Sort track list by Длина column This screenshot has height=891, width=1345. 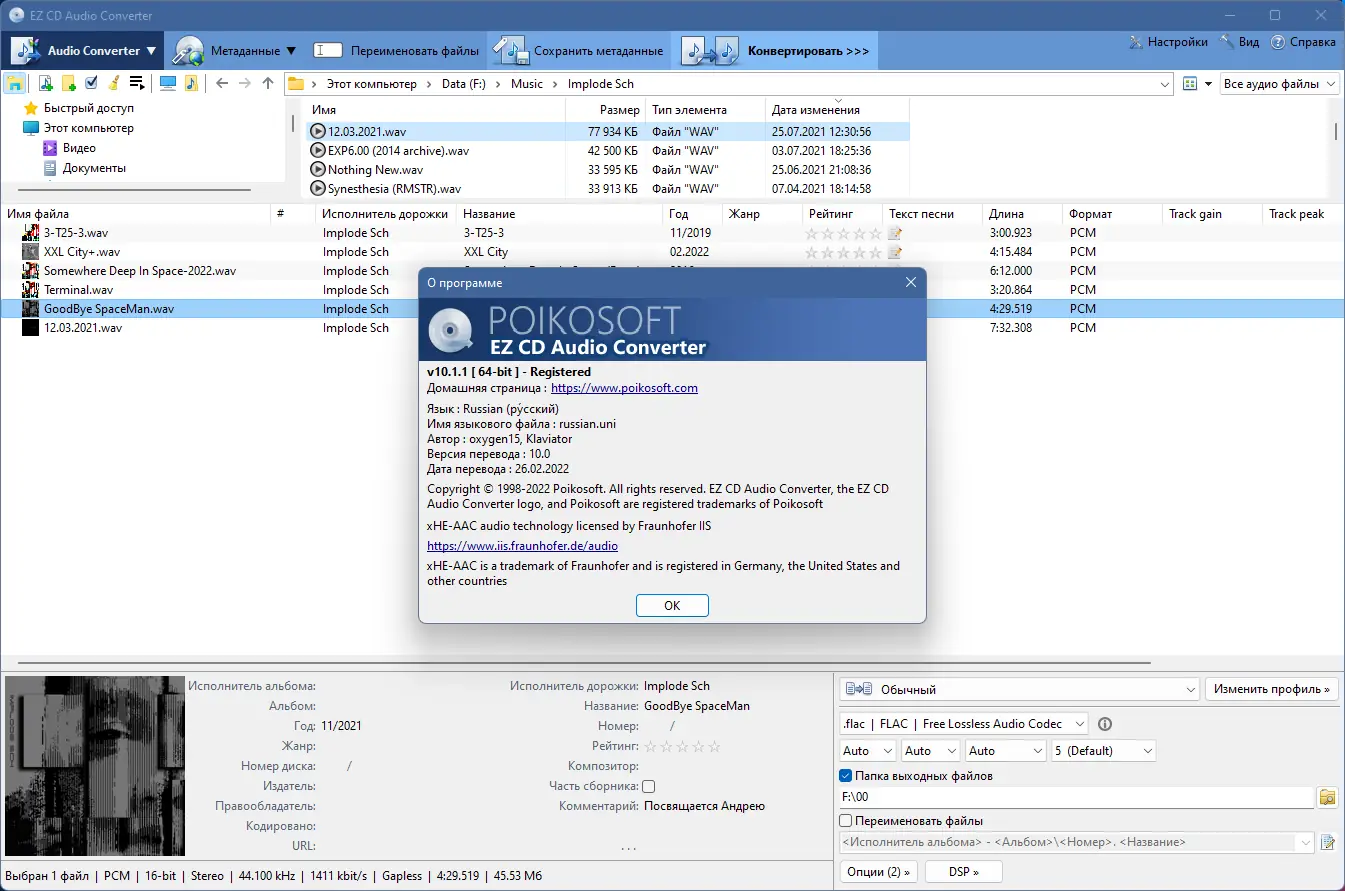coord(1021,214)
